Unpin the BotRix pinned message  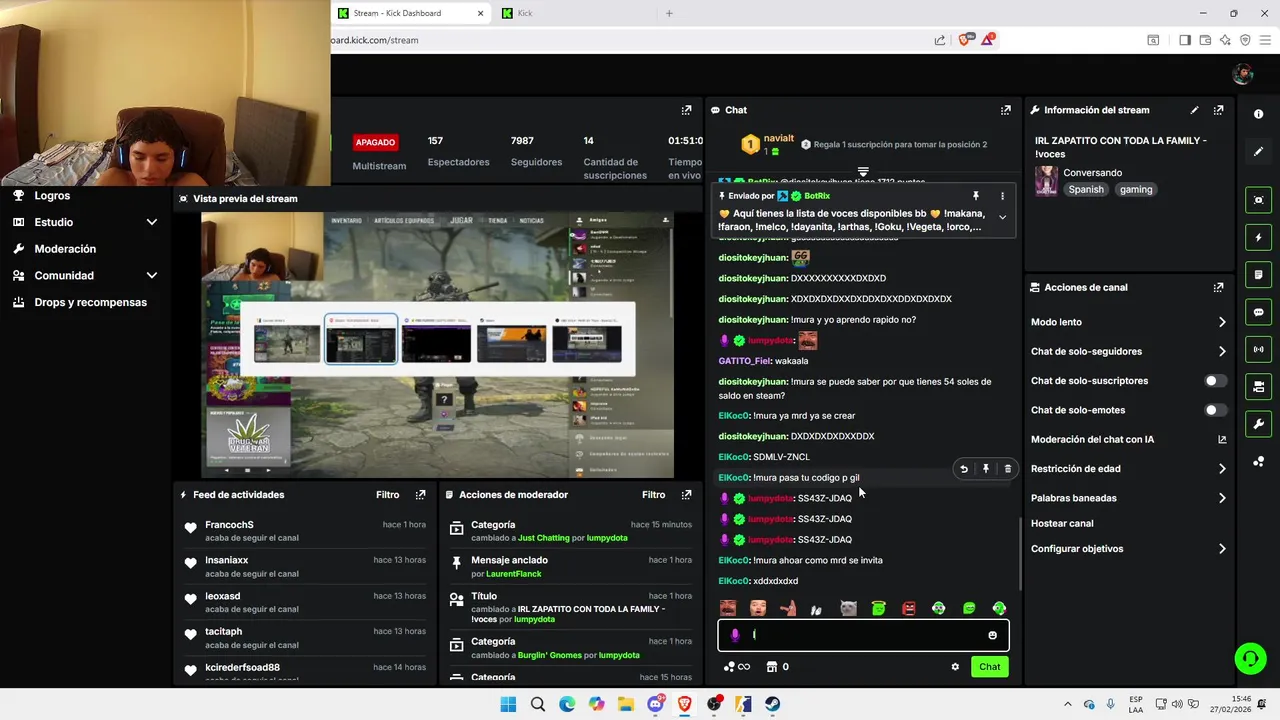point(975,196)
